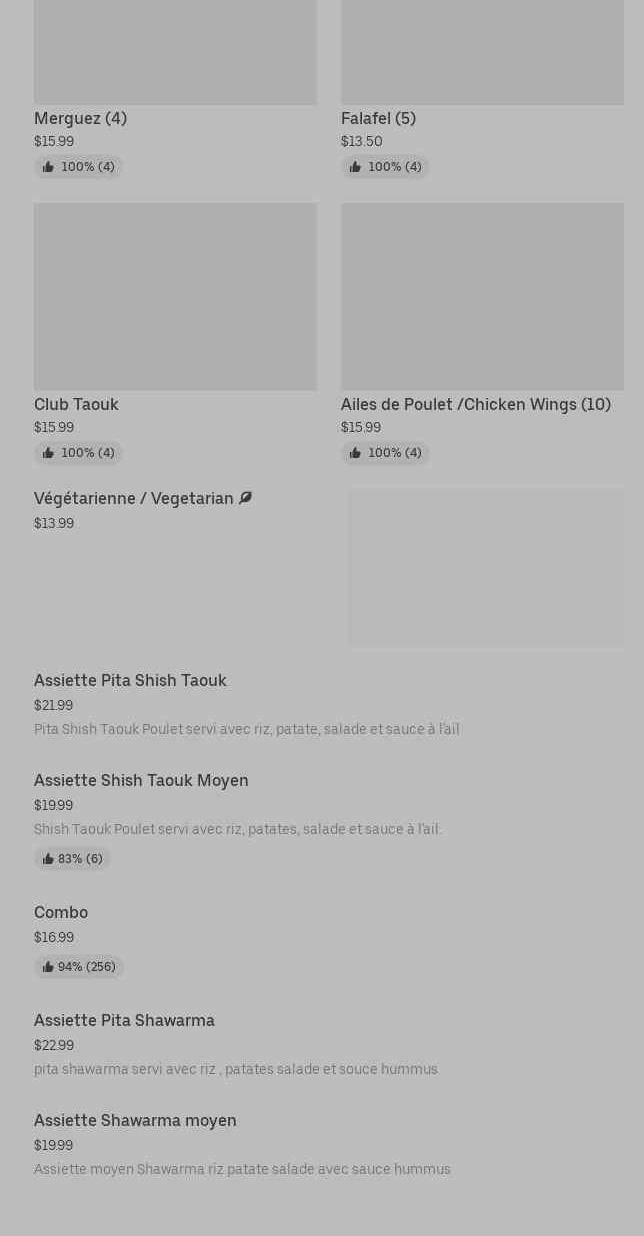The width and height of the screenshot is (644, 1236).
Task: Click thumbs-up icon under Assiette Shish Taouk Moyen
Action: (48, 859)
